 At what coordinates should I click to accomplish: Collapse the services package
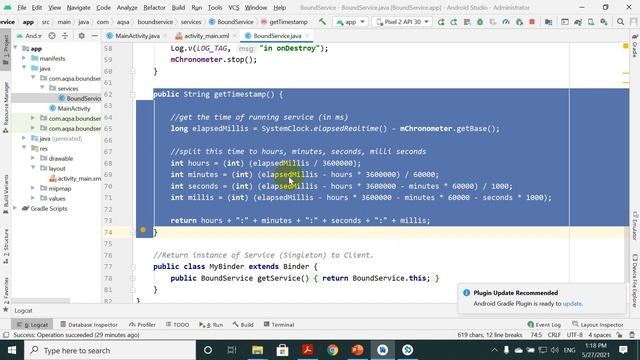(x=42, y=88)
